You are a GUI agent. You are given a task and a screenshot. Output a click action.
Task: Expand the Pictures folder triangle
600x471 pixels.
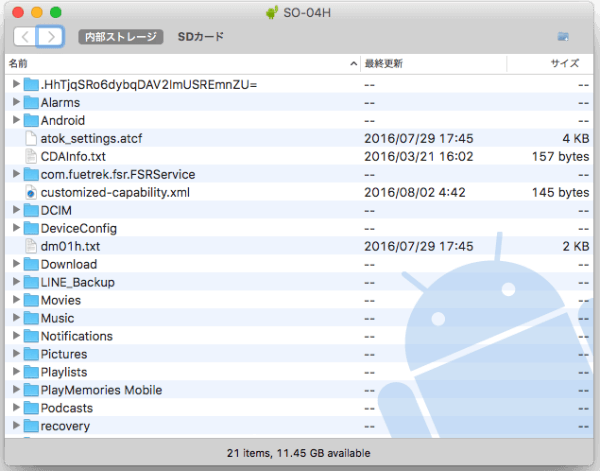click(x=16, y=354)
